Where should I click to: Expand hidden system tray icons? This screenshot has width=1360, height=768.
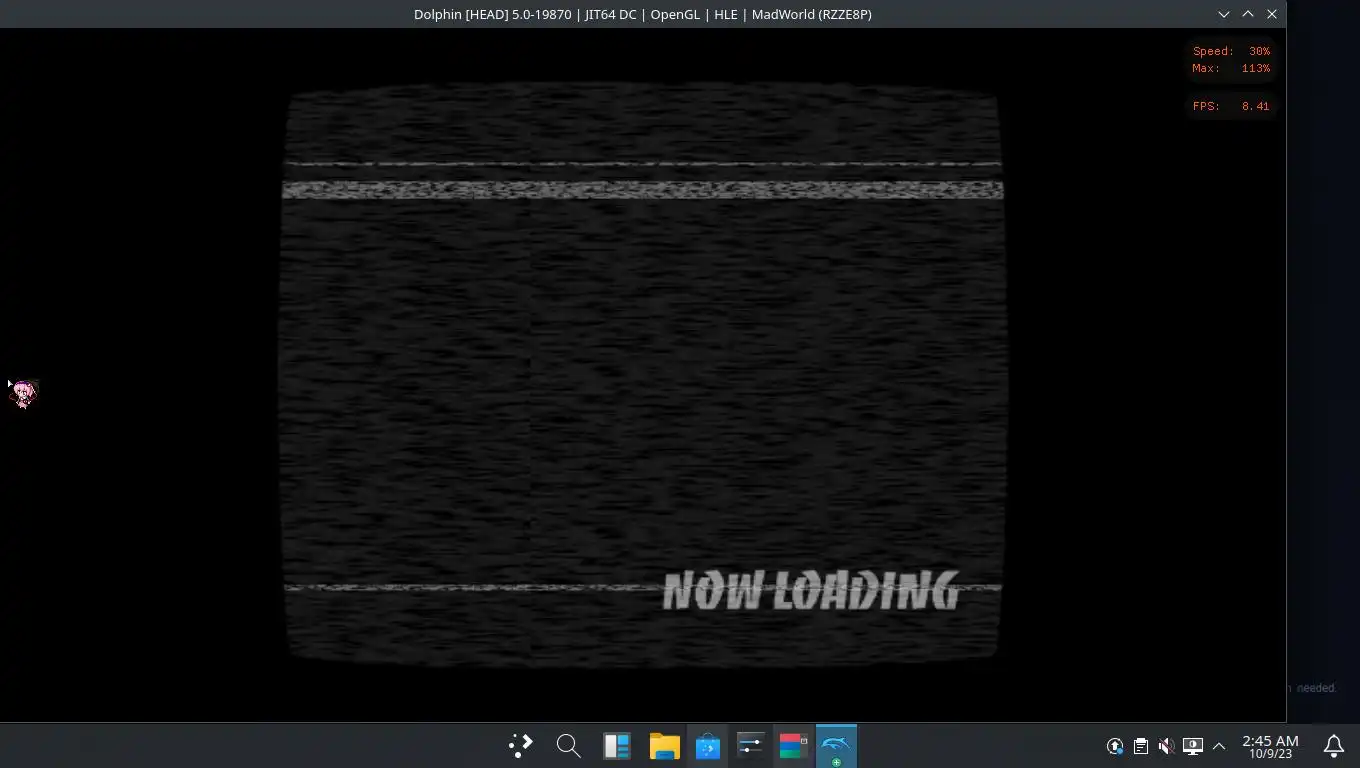[x=1218, y=746]
